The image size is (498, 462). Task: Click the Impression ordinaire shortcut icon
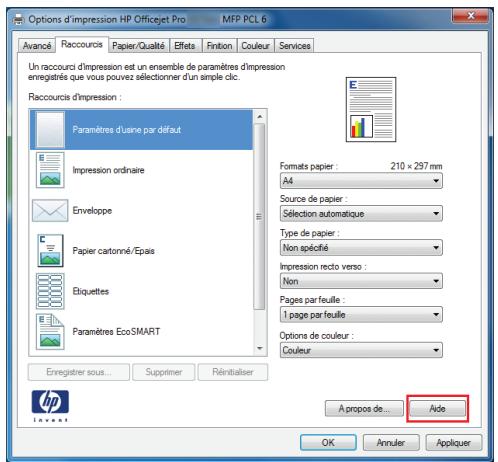pos(50,170)
